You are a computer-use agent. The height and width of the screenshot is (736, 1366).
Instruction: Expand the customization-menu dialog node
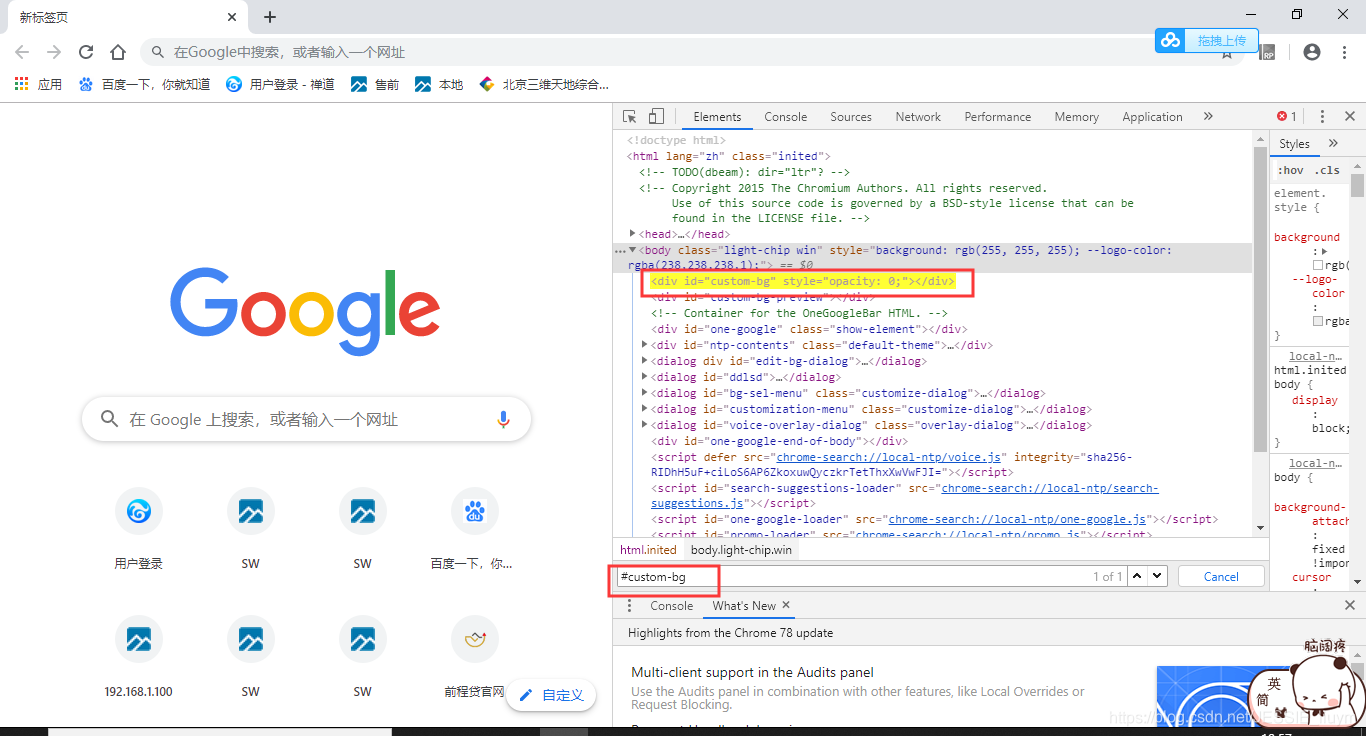pos(645,409)
